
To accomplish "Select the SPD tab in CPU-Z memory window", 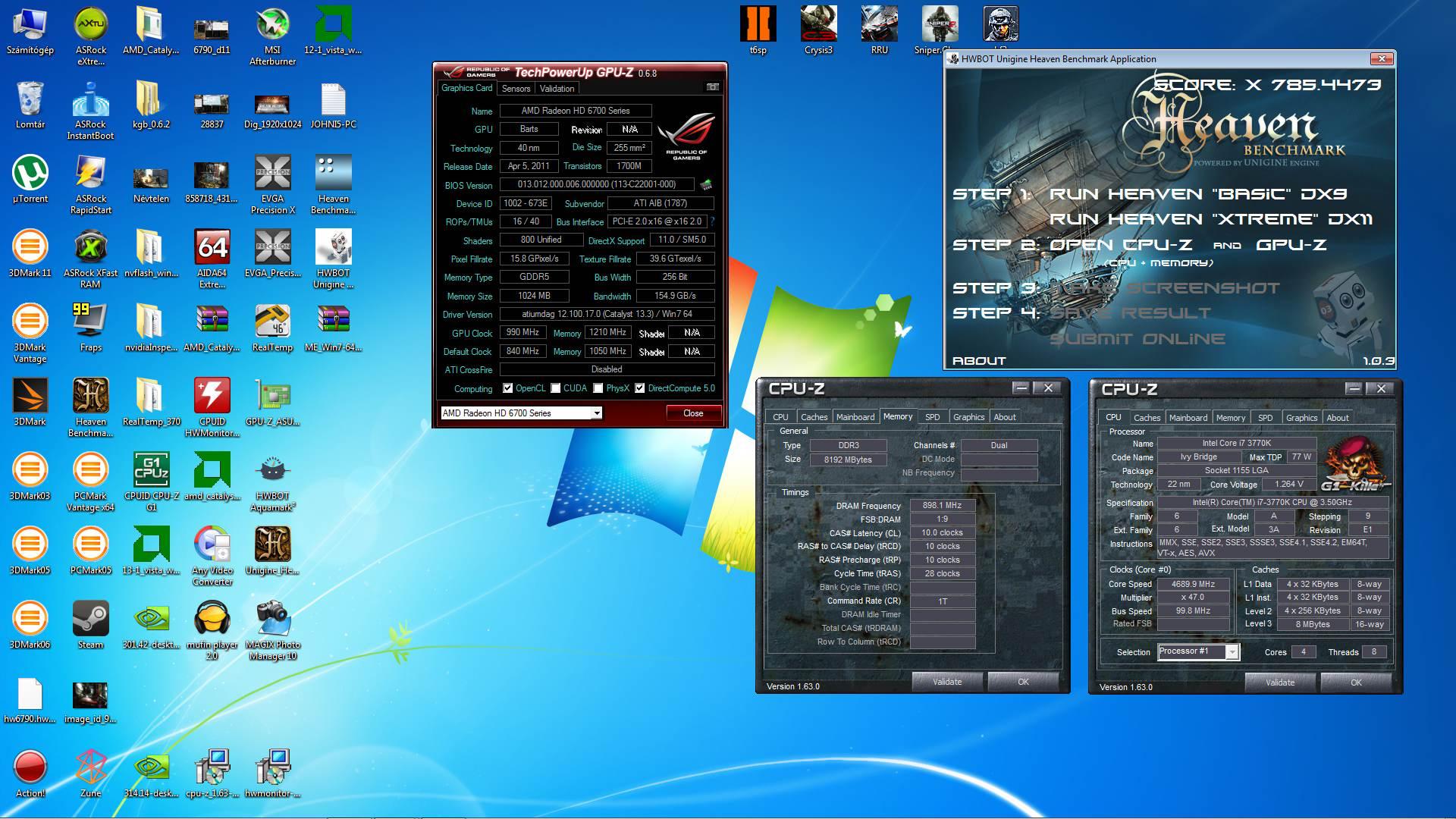I will [x=933, y=417].
